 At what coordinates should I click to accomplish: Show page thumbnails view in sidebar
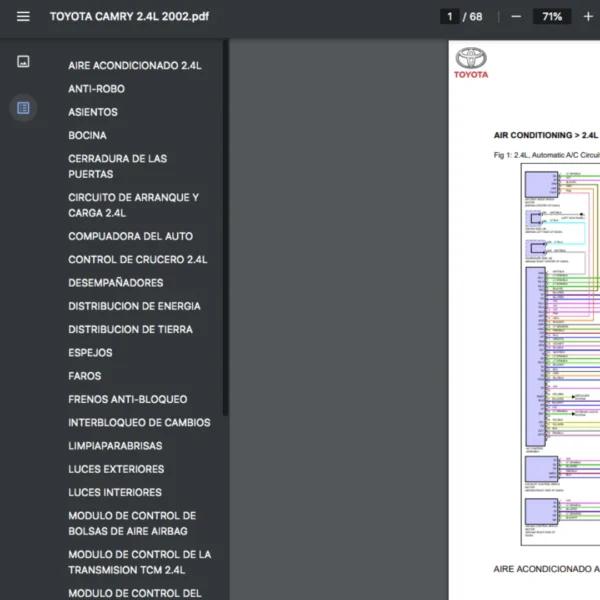point(23,62)
